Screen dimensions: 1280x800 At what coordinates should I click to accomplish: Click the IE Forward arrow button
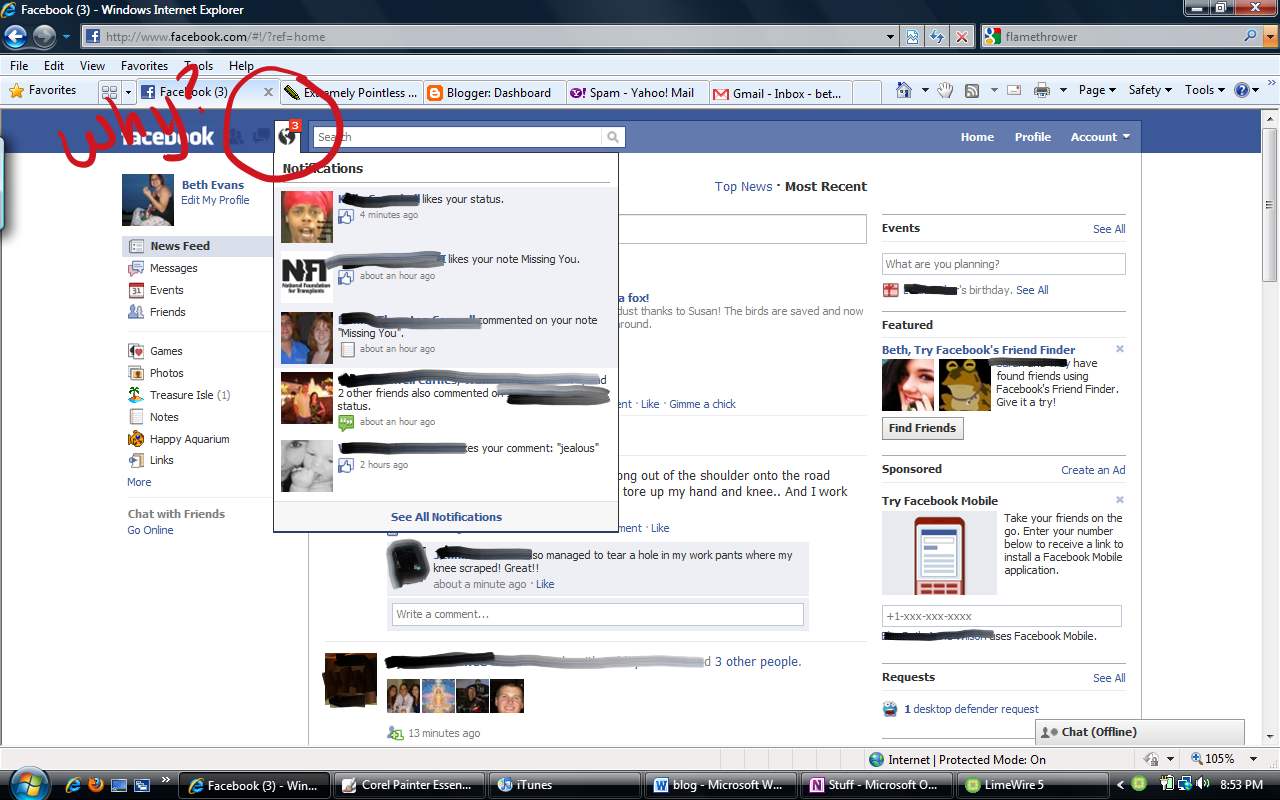44,37
